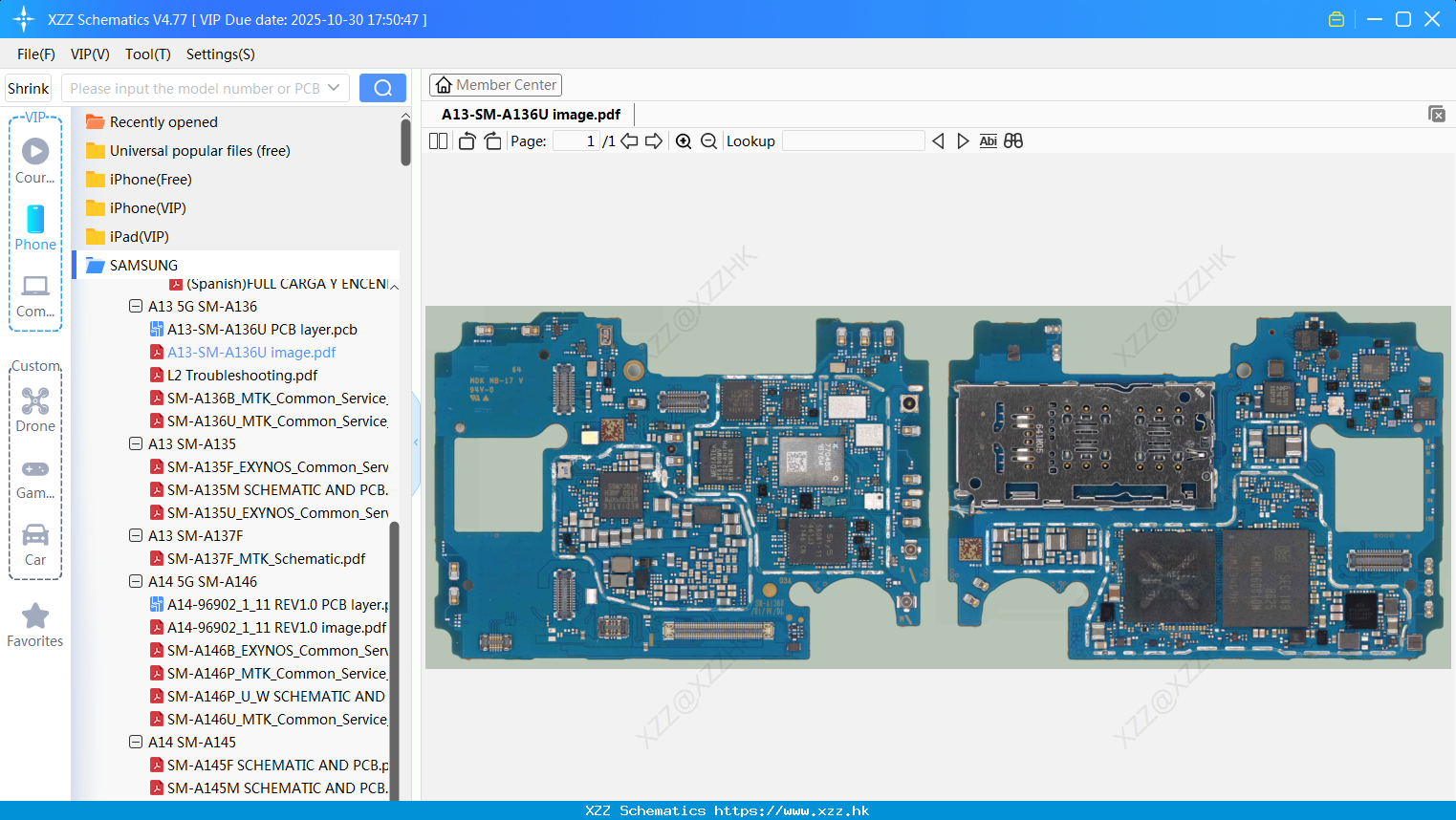Open the Tool(T) menu
The image size is (1456, 820).
148,54
